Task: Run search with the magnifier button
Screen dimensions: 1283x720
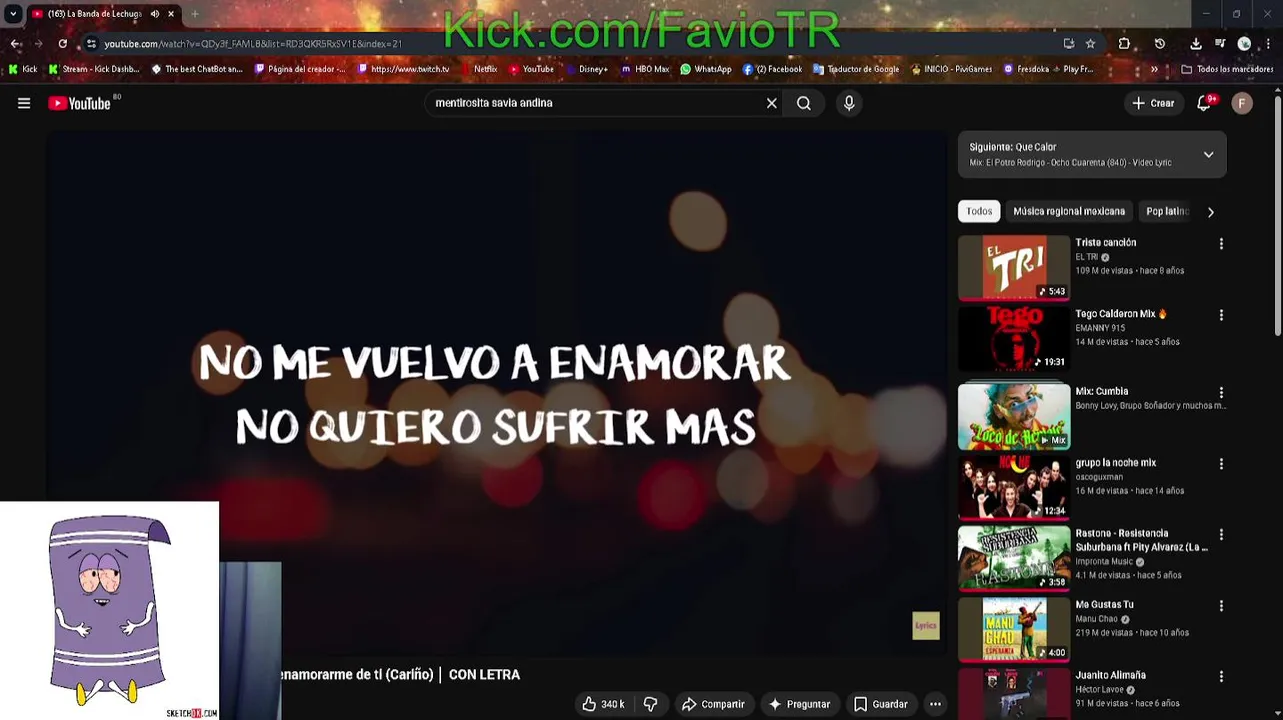Action: [804, 103]
